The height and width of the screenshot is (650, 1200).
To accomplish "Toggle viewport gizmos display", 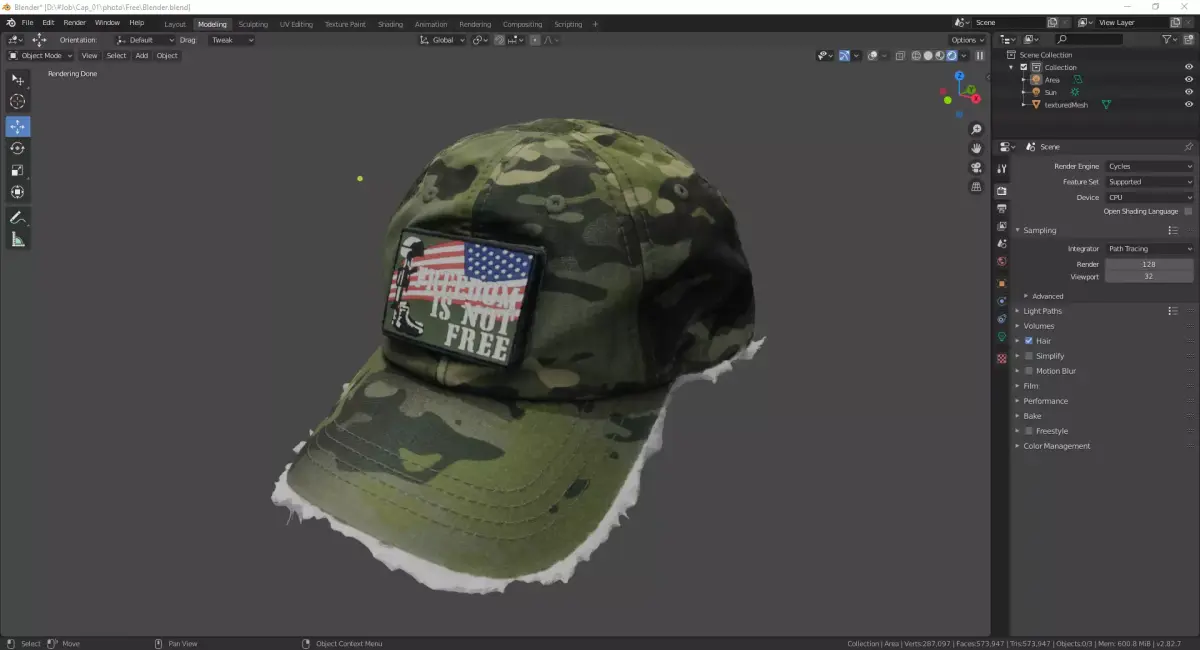I will 844,56.
